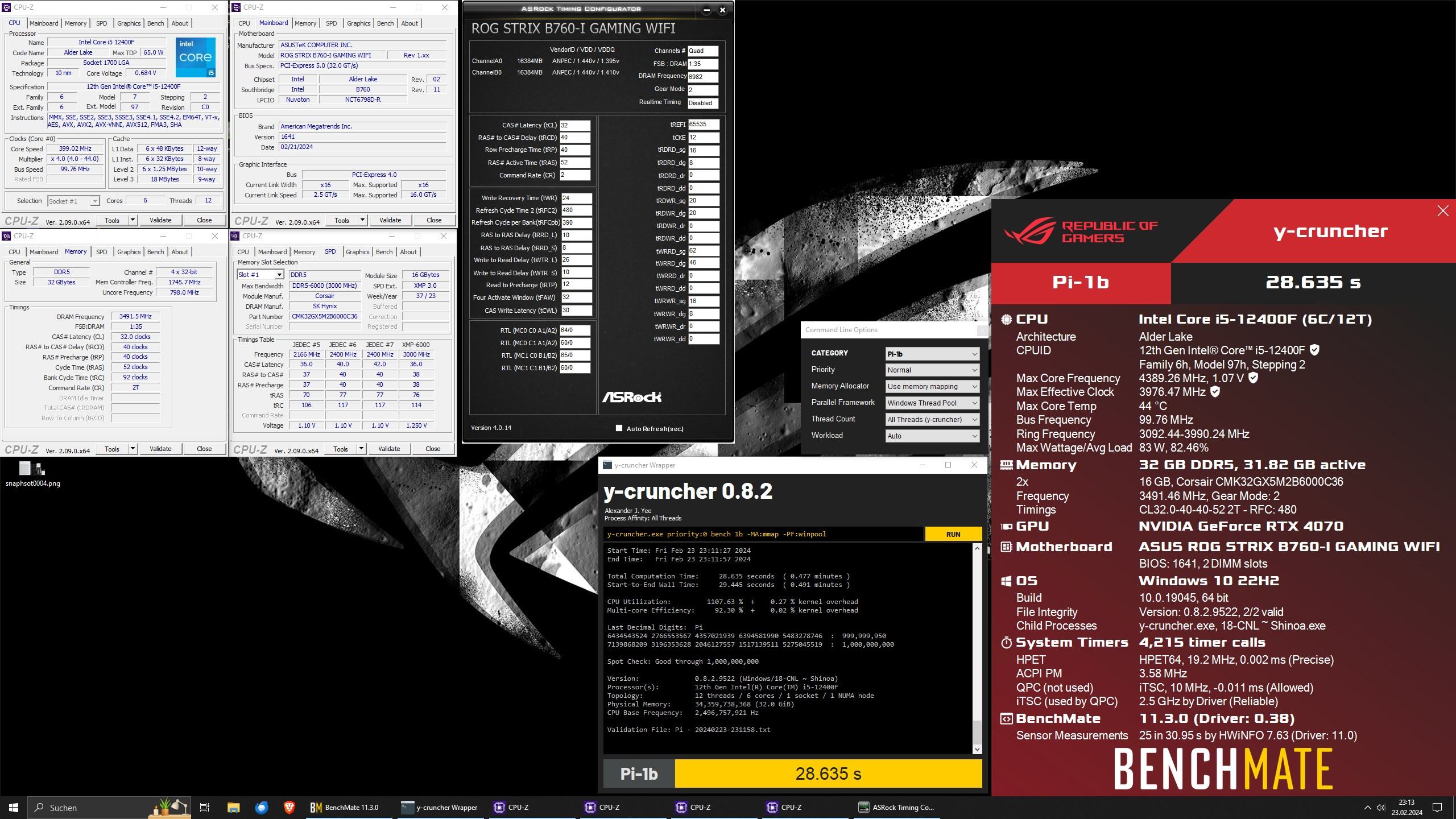Screen dimensions: 1456x819
Task: Click the yellow RUN button in y-cruncher
Action: 953,534
